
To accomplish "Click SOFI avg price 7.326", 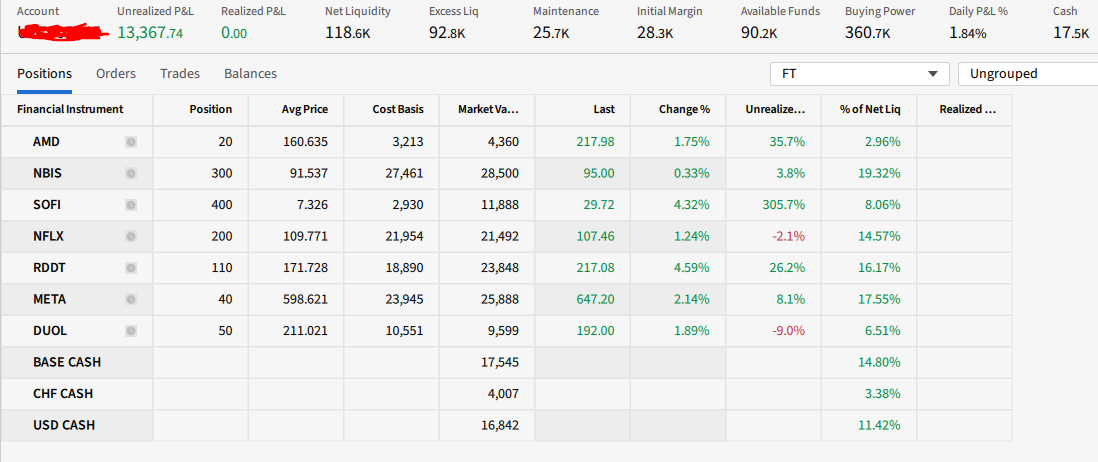I will (x=312, y=205).
